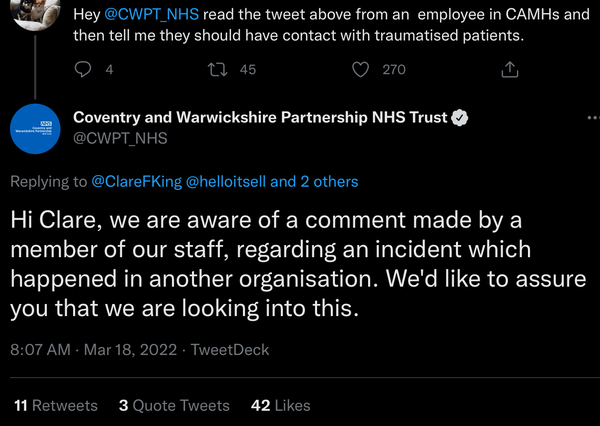Open Coventry and Warwickshire Partnership NHS Trust name
This screenshot has width=600, height=426.
coord(260,118)
